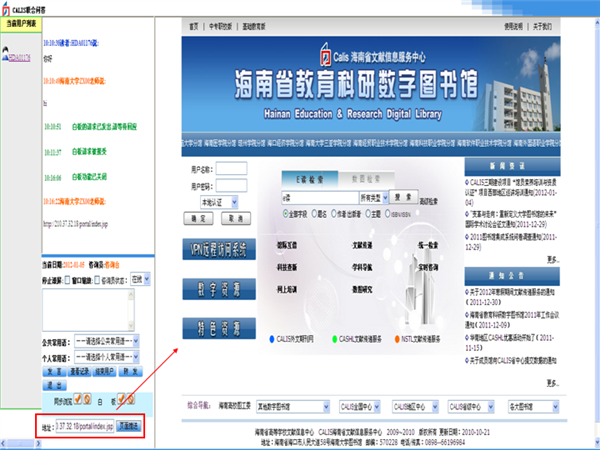The width and height of the screenshot is (600, 450).
Task: Open 中专职校版 in the top navigation
Action: (x=220, y=26)
